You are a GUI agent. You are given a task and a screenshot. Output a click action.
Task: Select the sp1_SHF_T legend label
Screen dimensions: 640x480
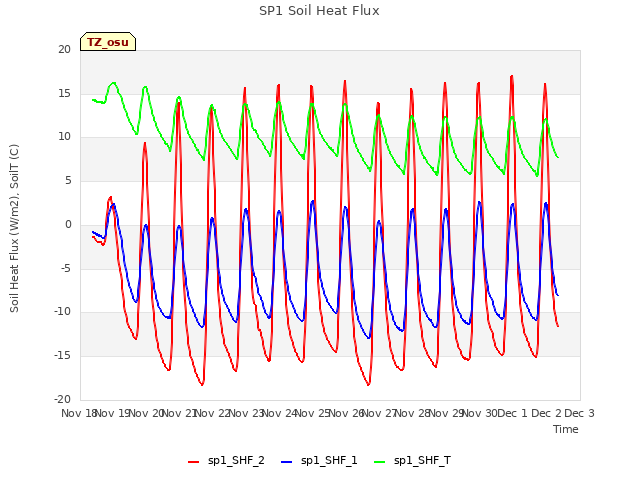coord(422,461)
